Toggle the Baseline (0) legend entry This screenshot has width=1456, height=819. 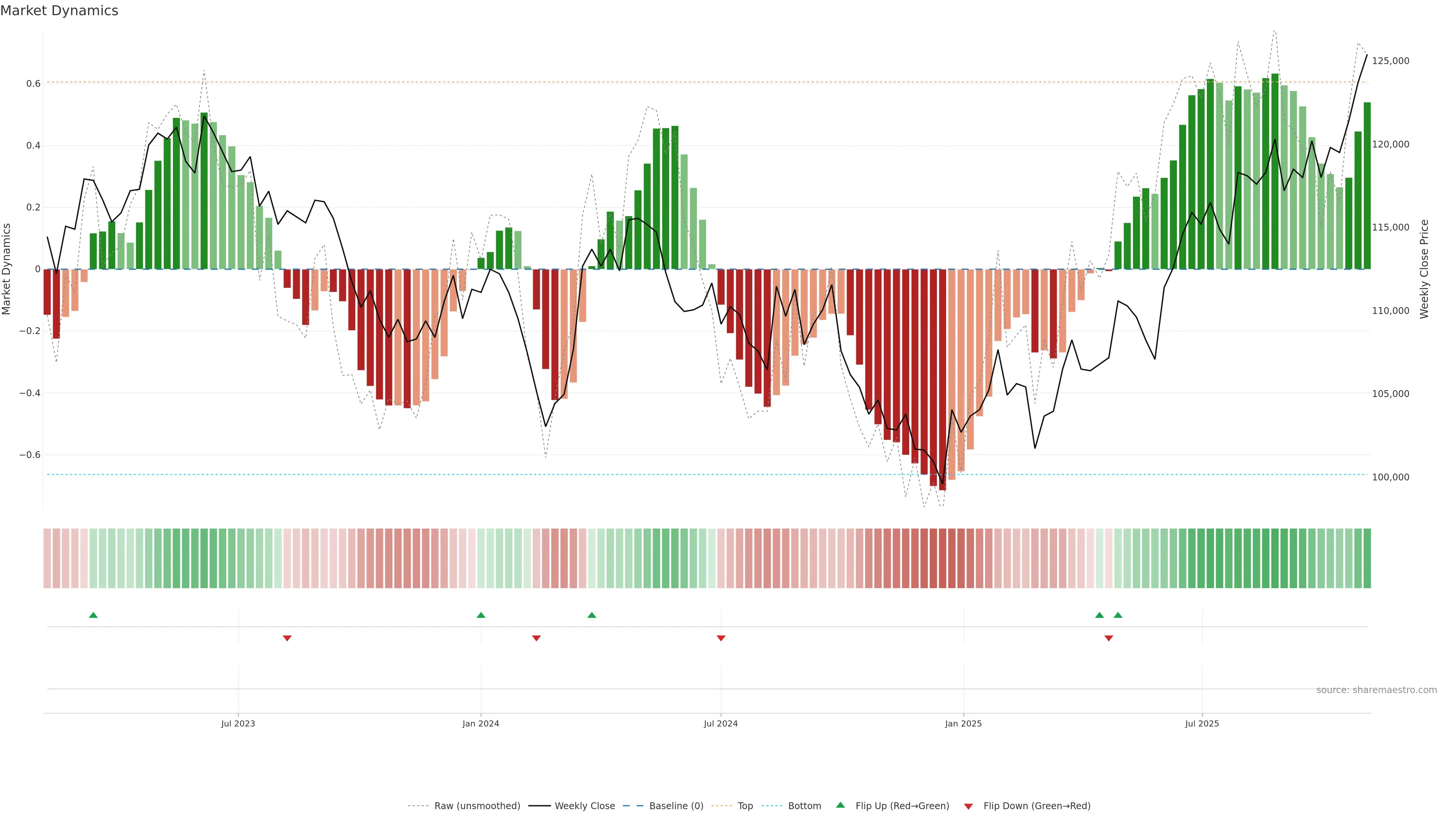pos(676,806)
